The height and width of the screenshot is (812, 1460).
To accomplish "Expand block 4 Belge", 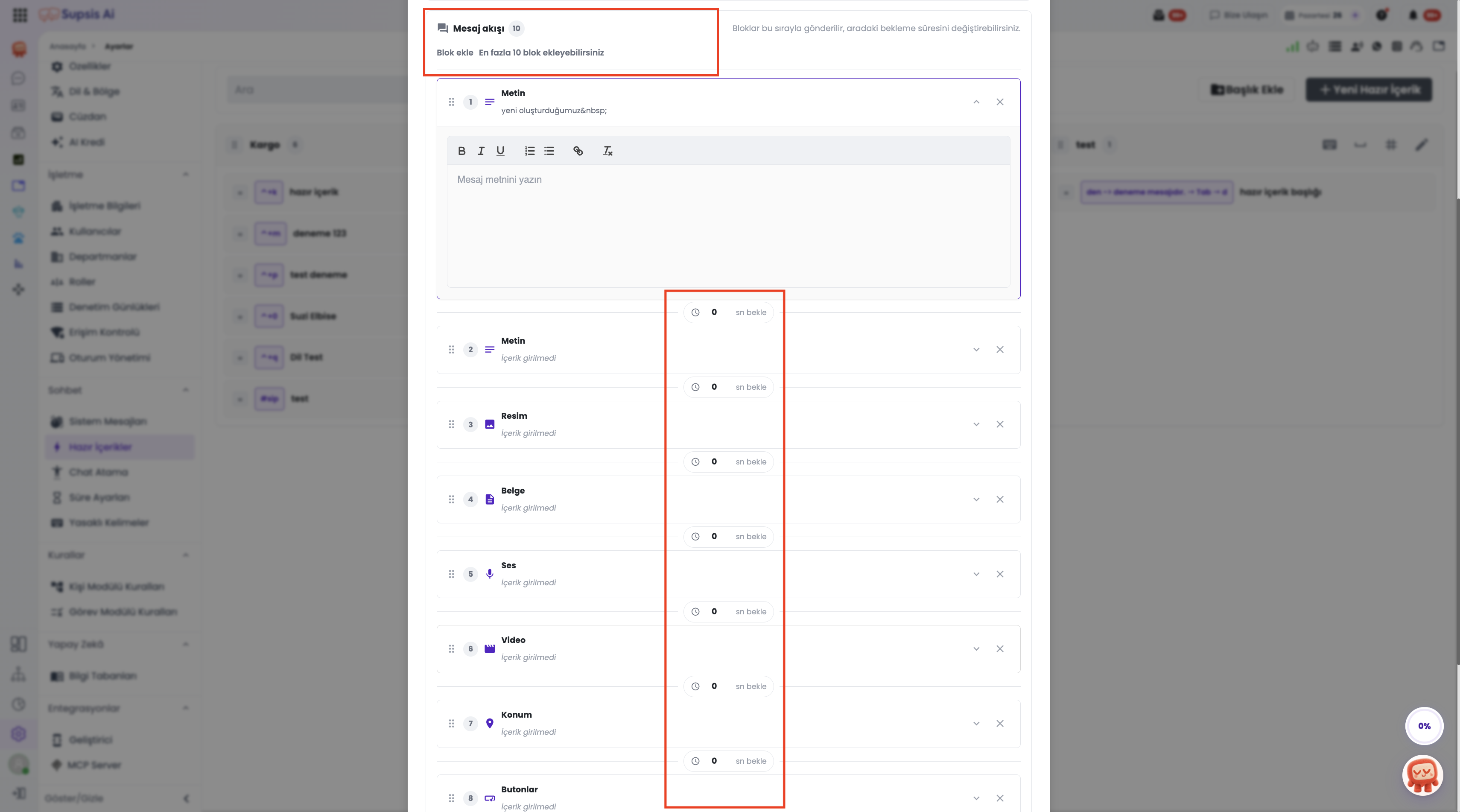I will point(976,499).
